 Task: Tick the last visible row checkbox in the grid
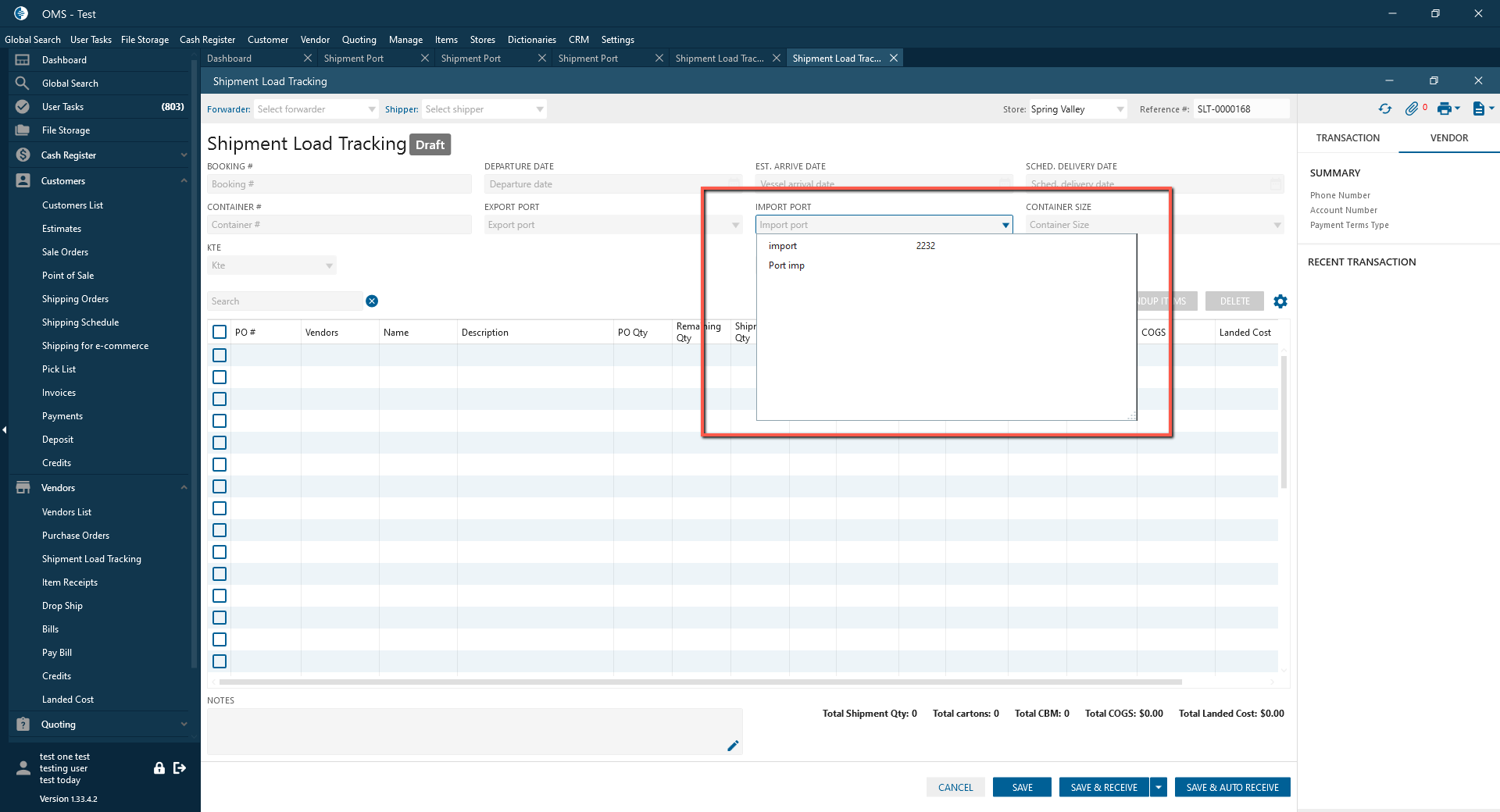(x=220, y=661)
